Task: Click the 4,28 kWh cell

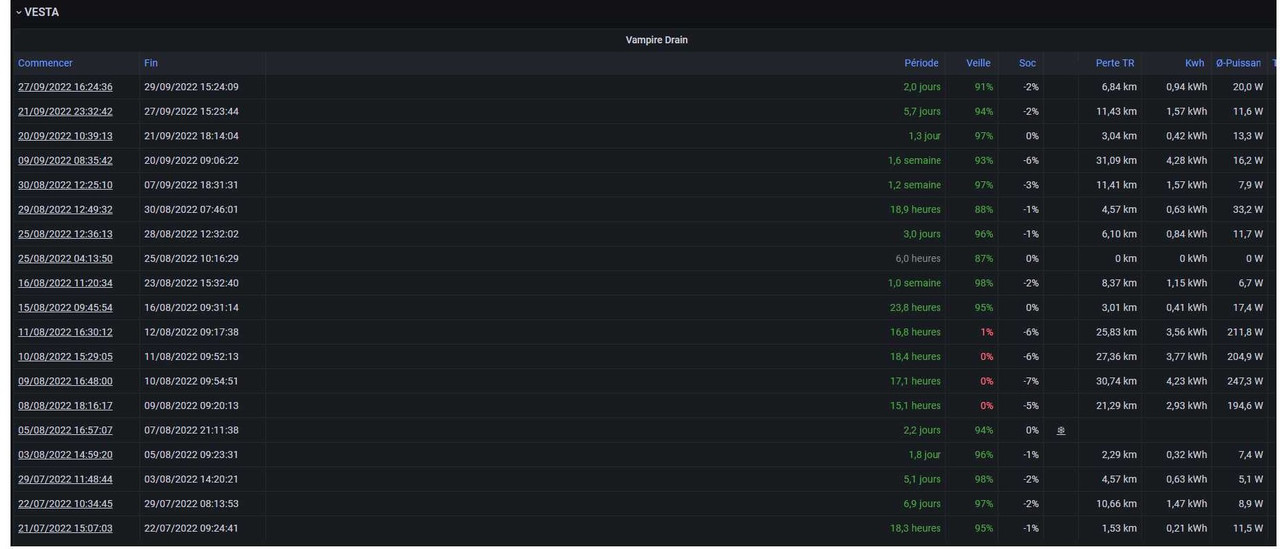Action: pos(1186,161)
